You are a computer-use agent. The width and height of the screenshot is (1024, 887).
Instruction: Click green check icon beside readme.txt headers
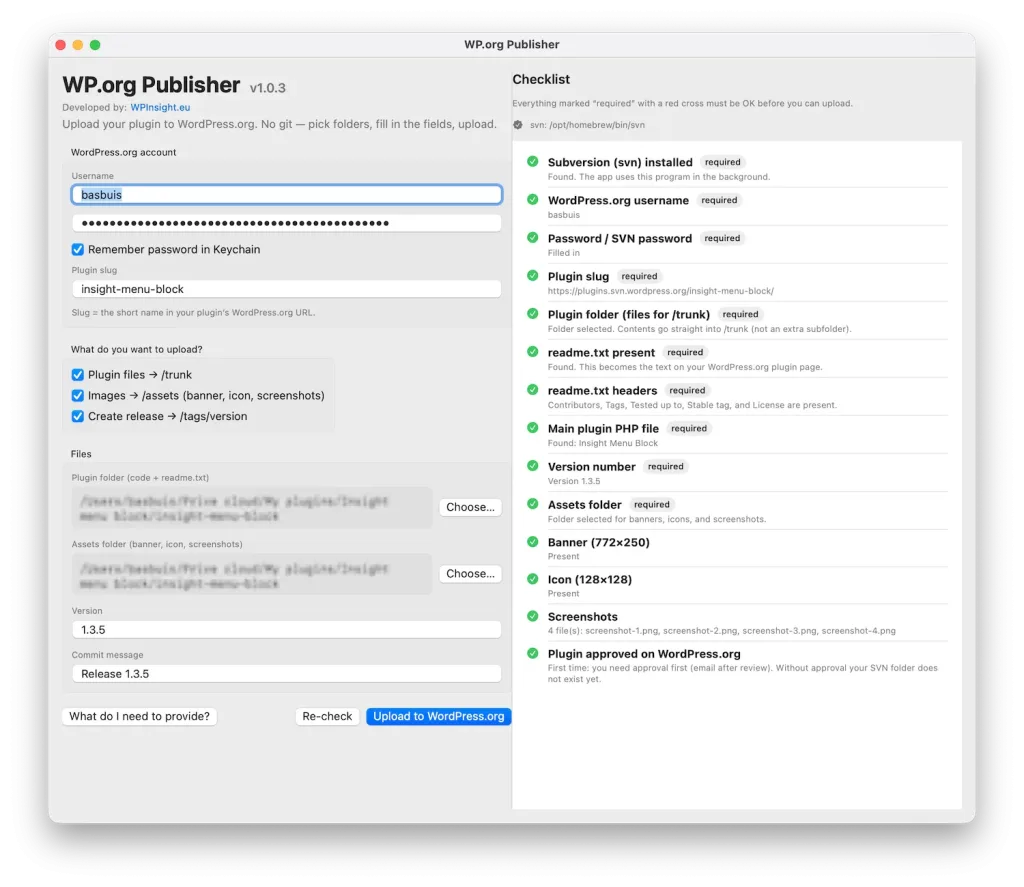coord(533,390)
